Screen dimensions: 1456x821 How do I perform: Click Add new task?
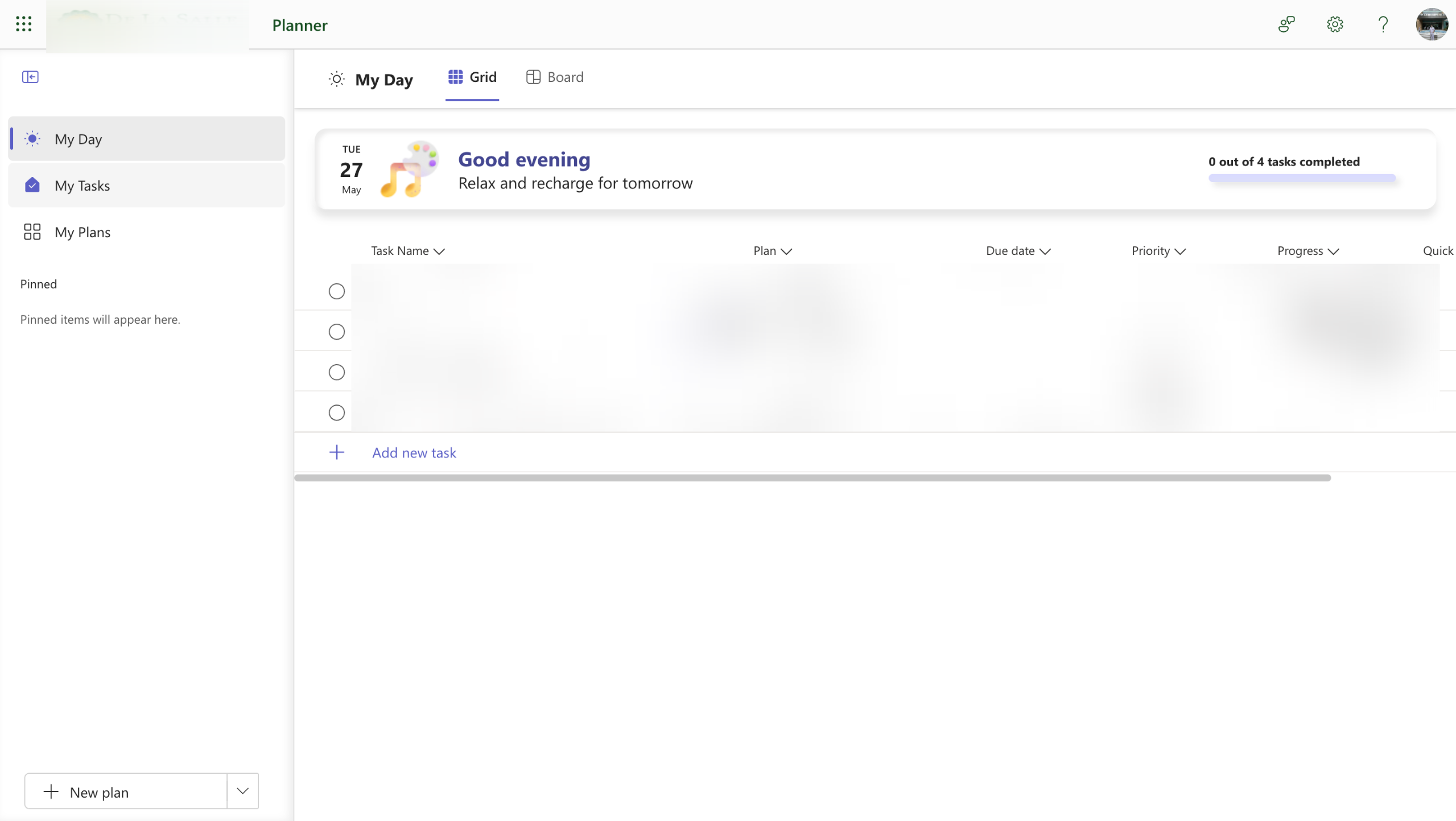click(414, 453)
